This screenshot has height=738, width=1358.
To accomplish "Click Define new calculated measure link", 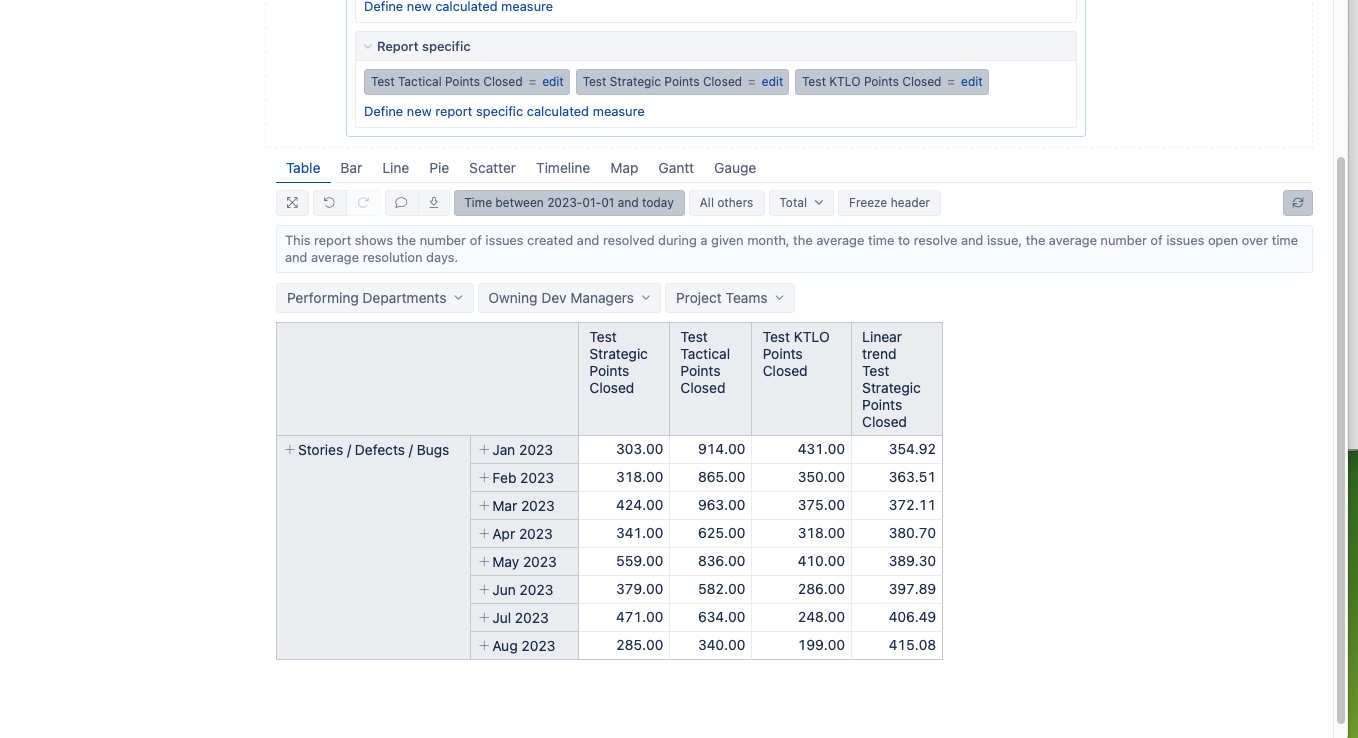I will [458, 7].
